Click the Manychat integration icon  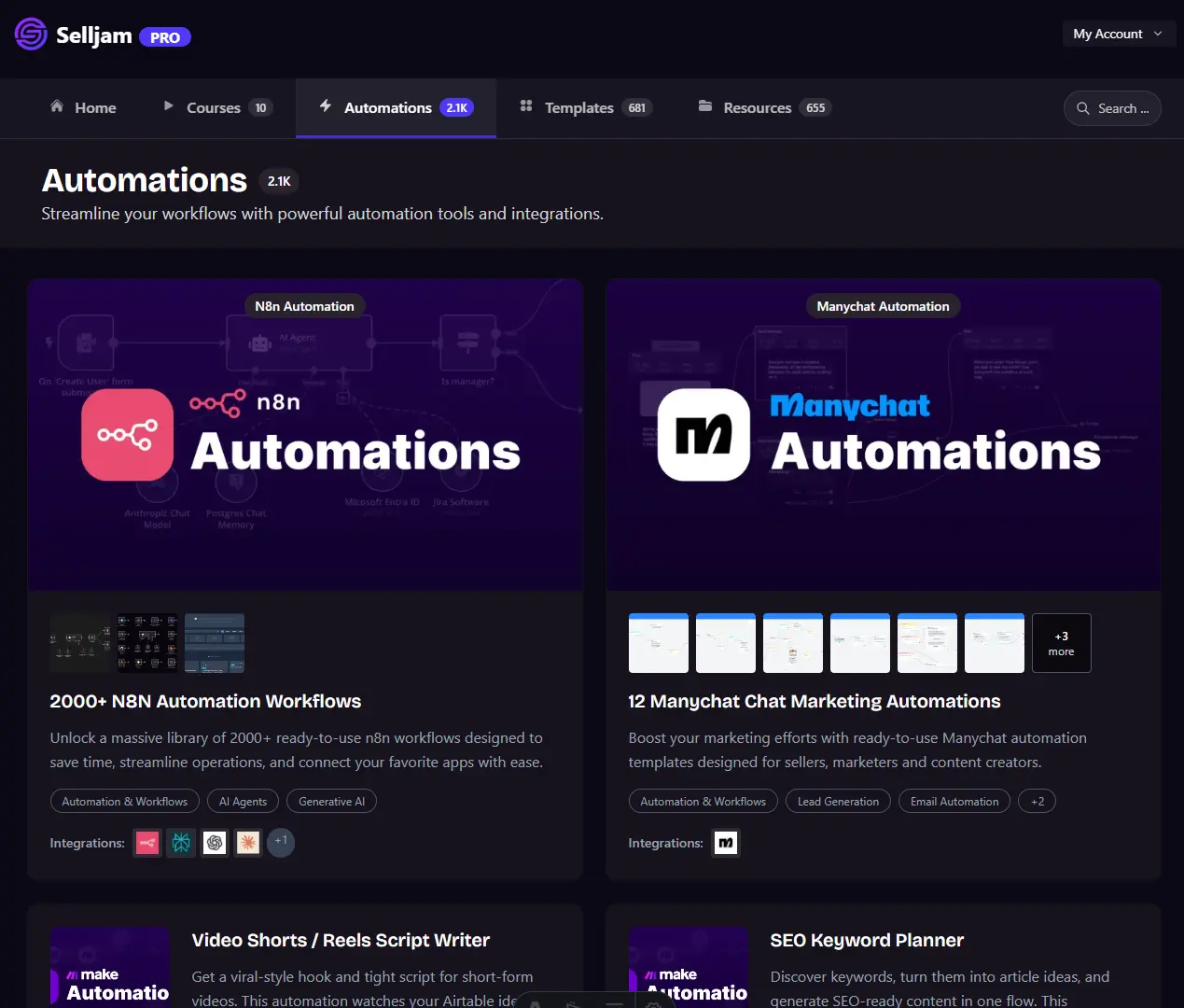pos(726,843)
